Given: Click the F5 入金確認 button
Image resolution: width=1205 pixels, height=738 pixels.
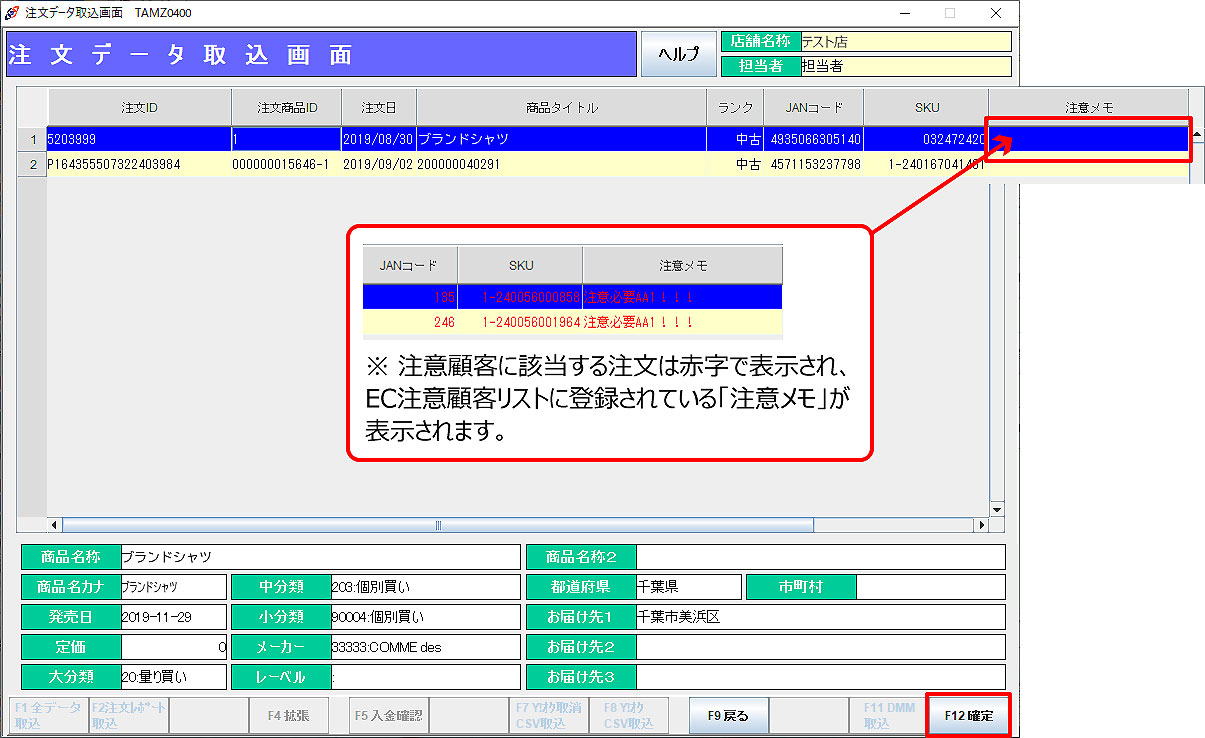Looking at the screenshot, I should point(388,716).
